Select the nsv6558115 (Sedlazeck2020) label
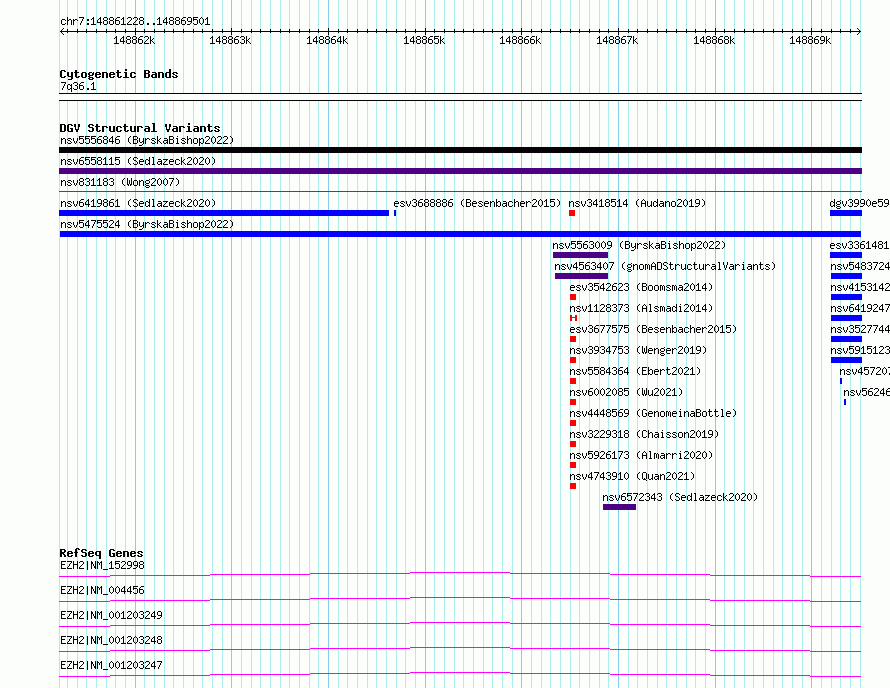 [138, 161]
